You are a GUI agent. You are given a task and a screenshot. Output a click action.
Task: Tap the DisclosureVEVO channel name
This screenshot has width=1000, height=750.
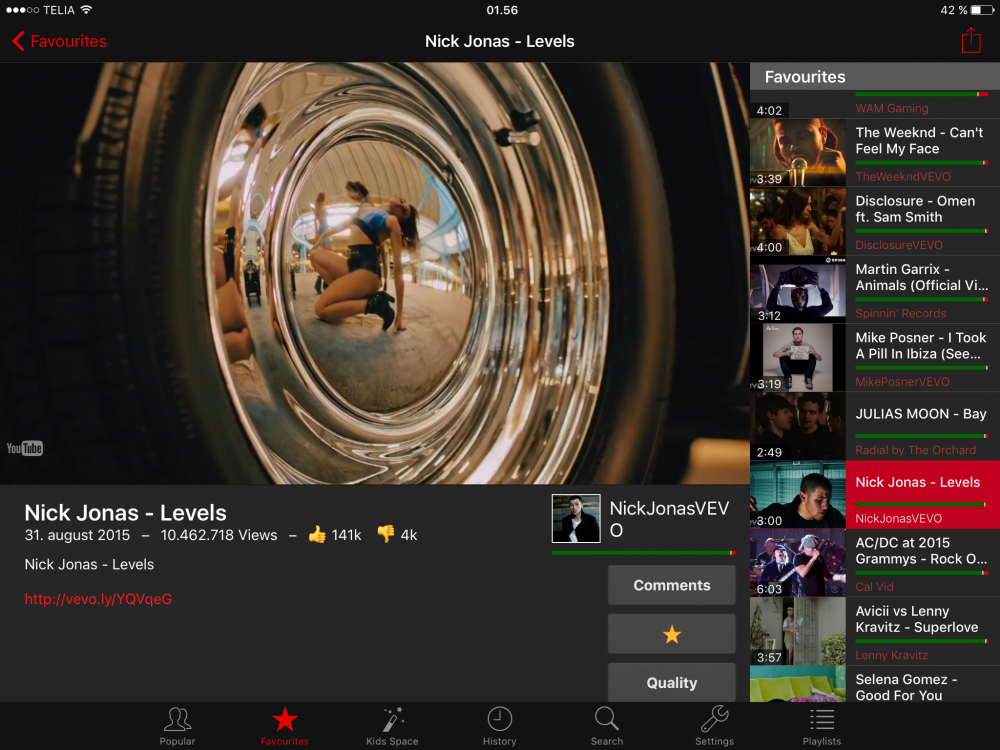tap(899, 245)
